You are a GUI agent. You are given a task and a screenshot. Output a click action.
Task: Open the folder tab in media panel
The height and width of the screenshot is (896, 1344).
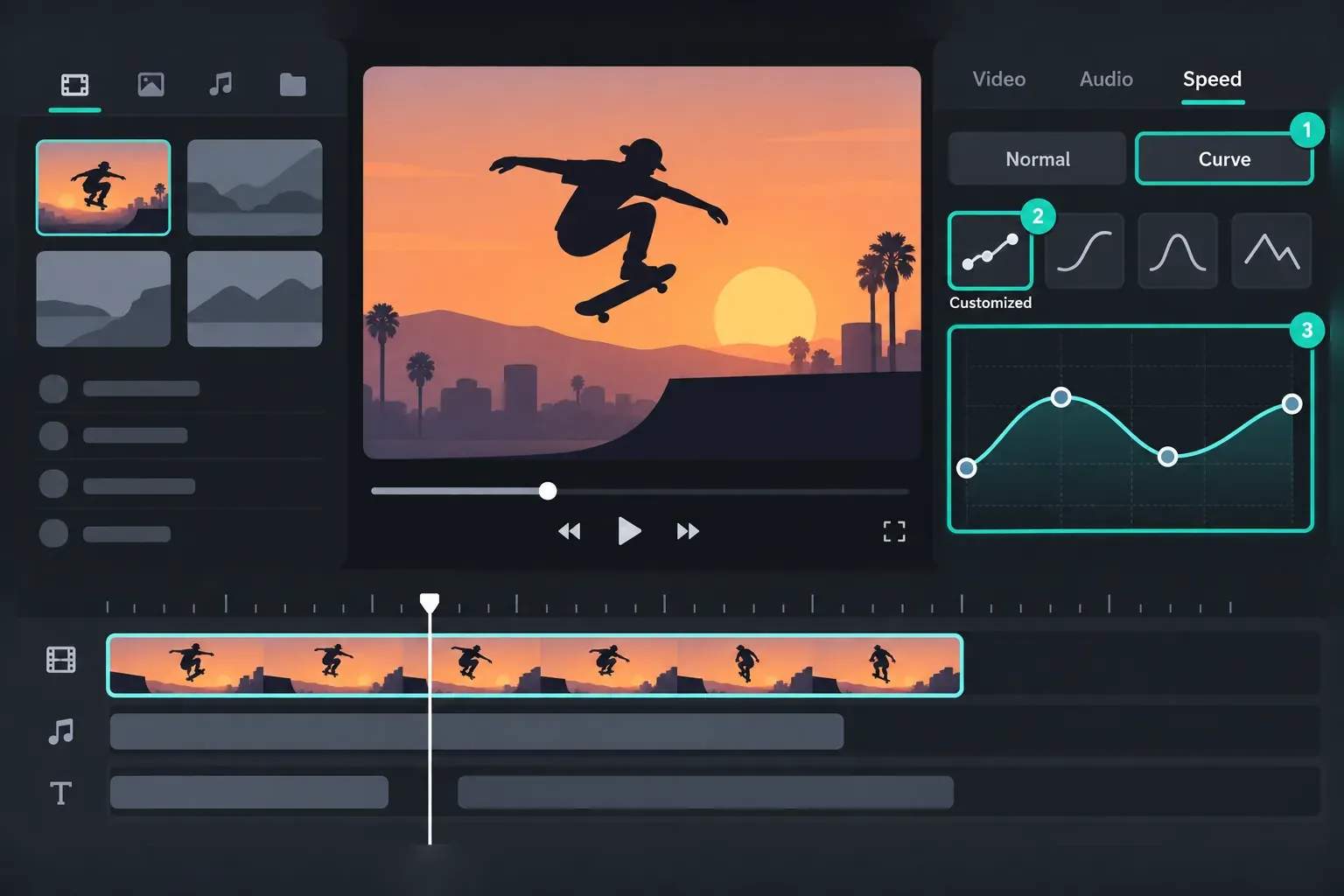tap(292, 85)
